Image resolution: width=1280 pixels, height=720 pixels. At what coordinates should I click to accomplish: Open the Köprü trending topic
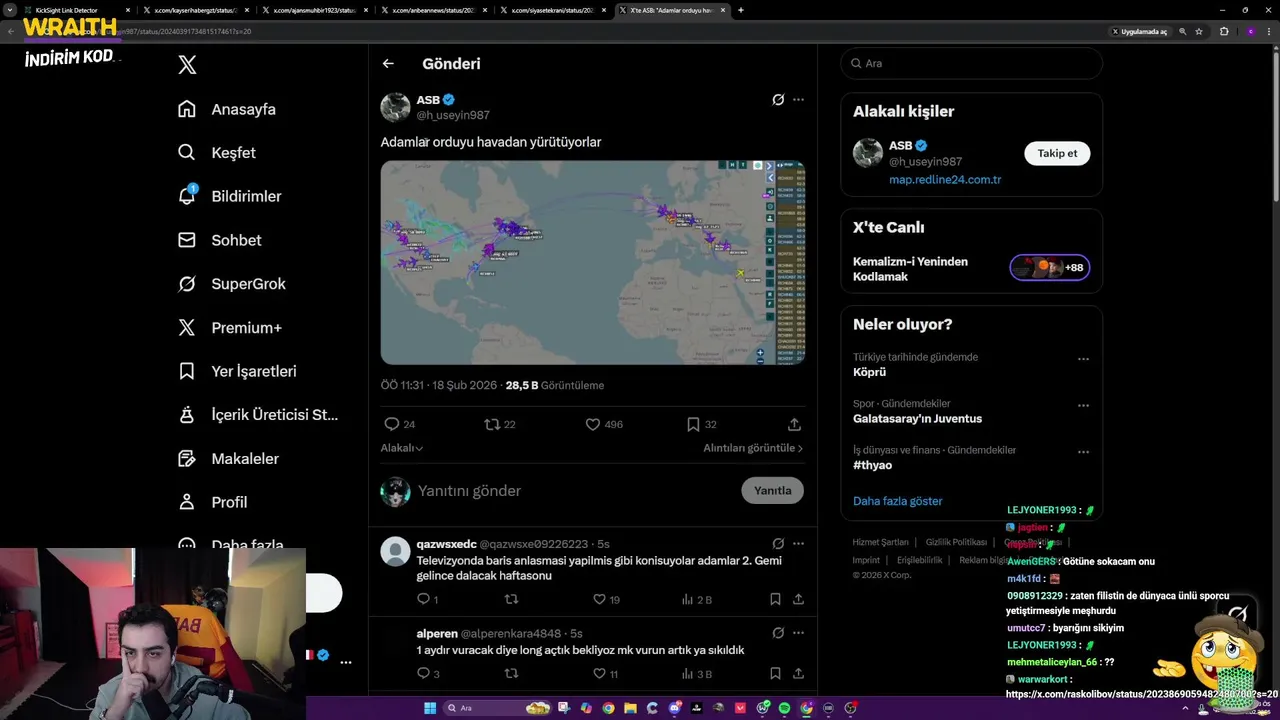(x=869, y=372)
